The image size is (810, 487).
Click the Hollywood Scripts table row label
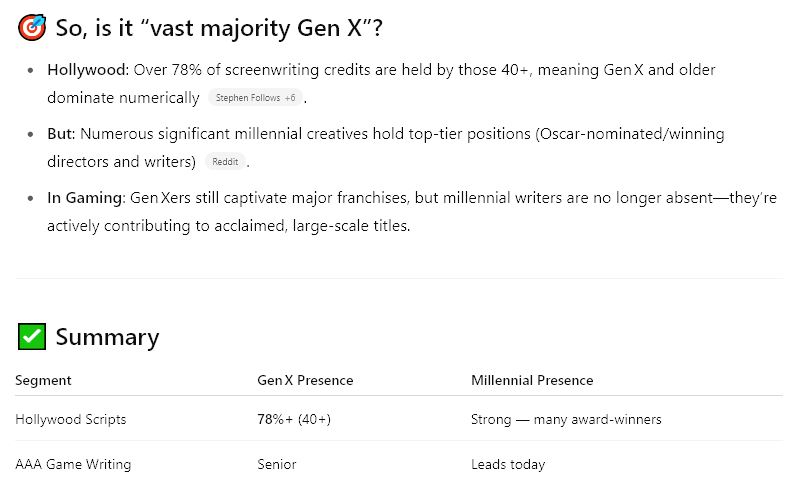(x=71, y=419)
